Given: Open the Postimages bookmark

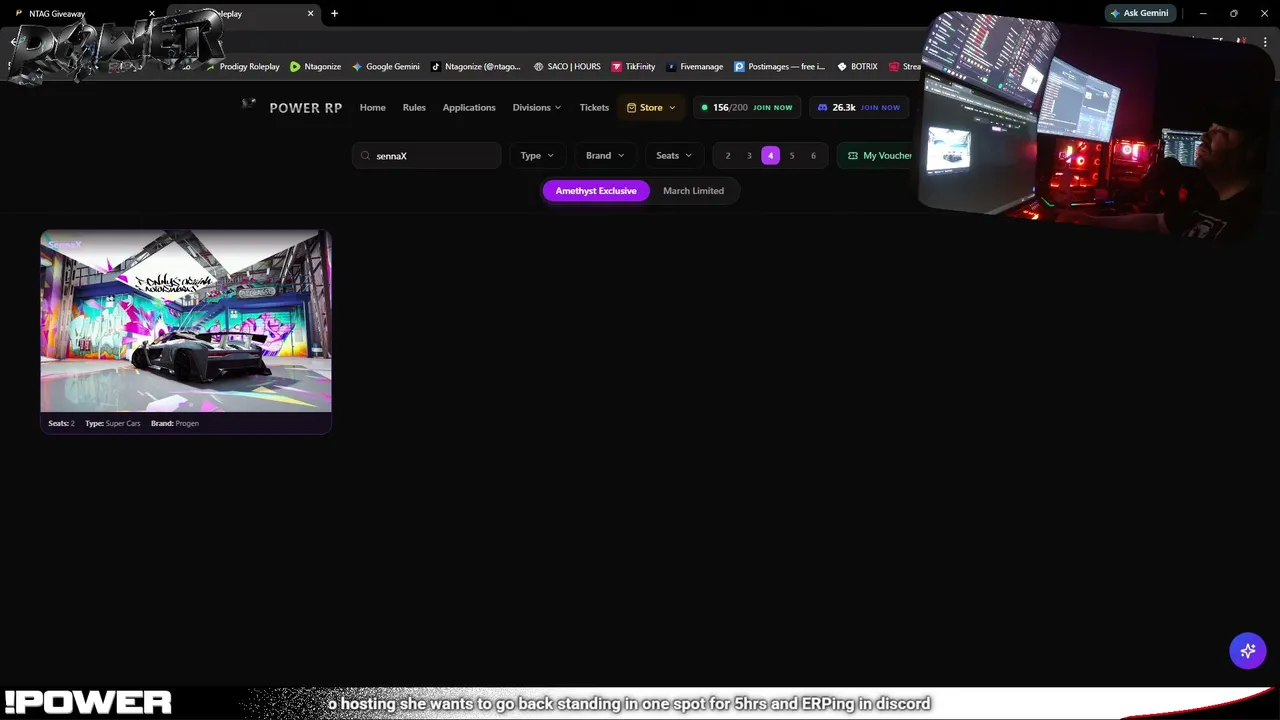Looking at the screenshot, I should coord(780,67).
